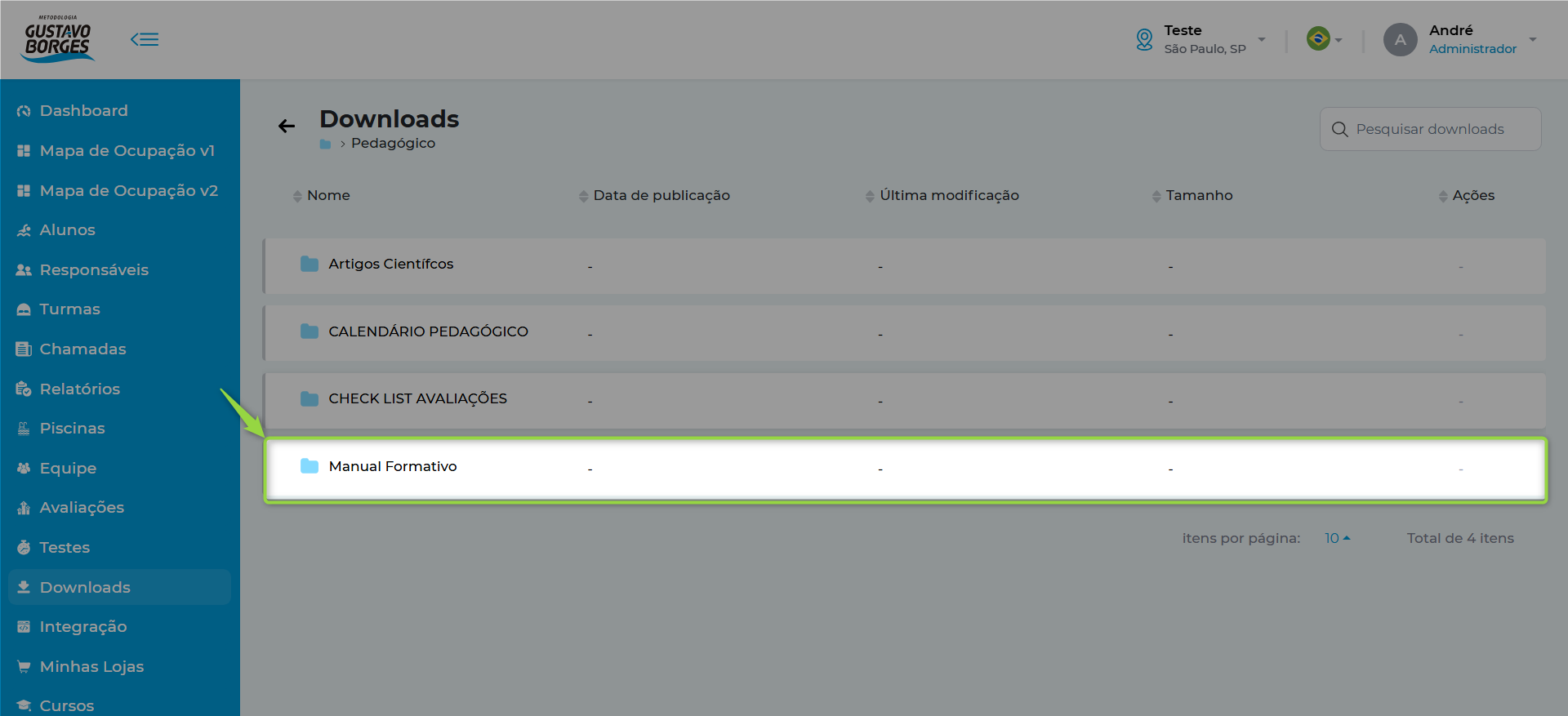Image resolution: width=1568 pixels, height=716 pixels.
Task: Click the Equipe team icon
Action: (24, 468)
